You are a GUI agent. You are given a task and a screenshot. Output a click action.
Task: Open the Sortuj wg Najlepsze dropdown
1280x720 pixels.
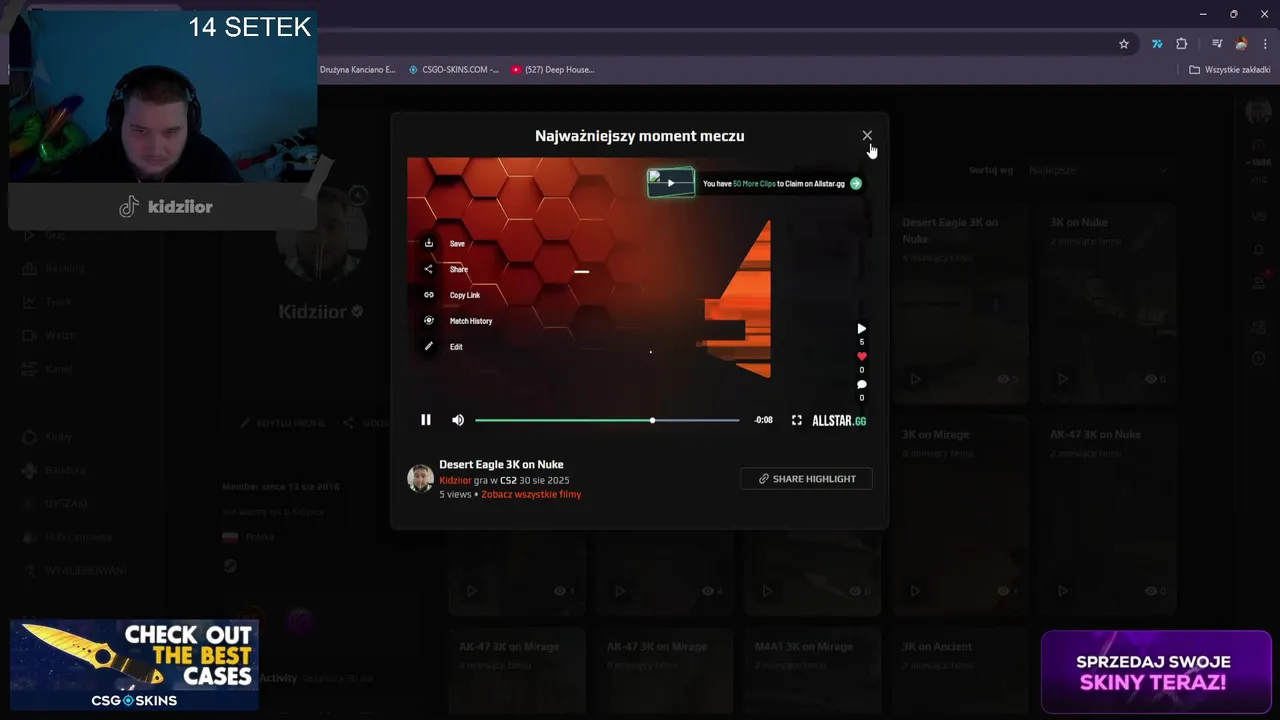(x=1098, y=170)
